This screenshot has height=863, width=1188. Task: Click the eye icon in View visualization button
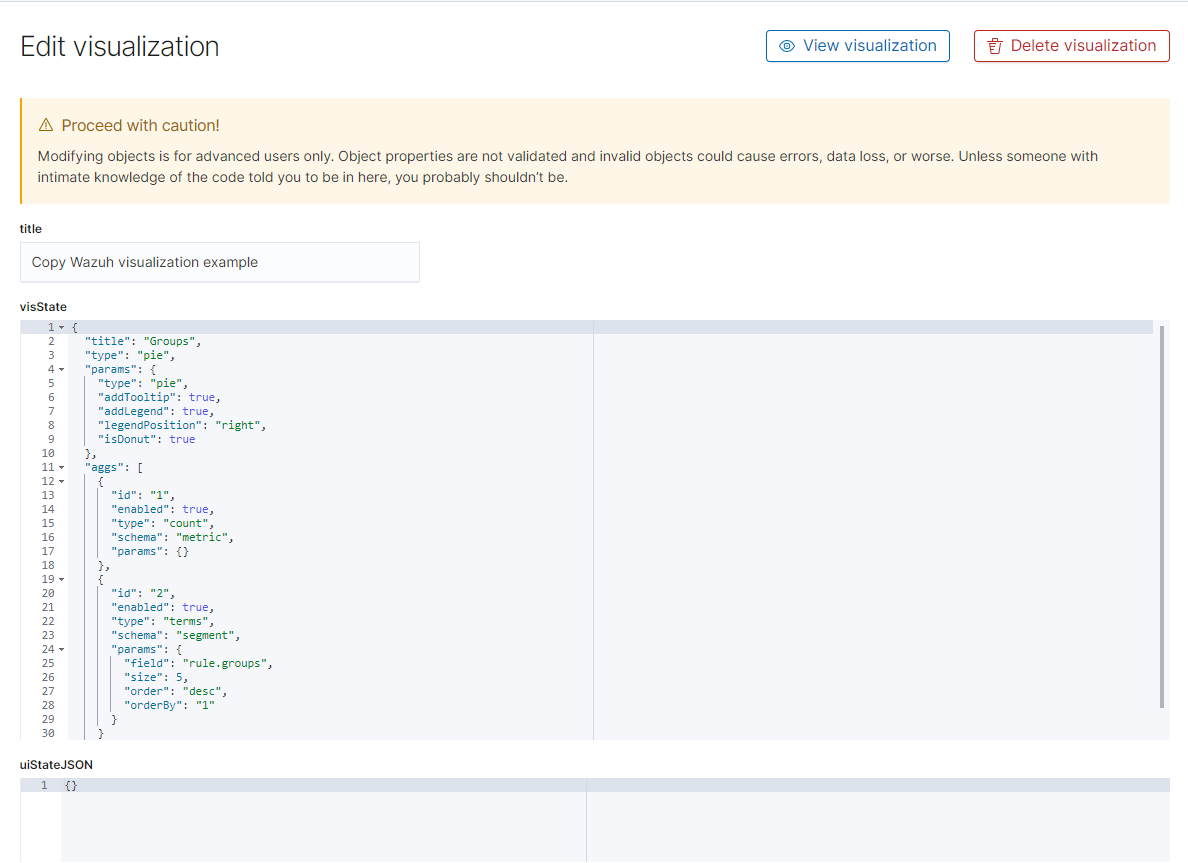[789, 45]
